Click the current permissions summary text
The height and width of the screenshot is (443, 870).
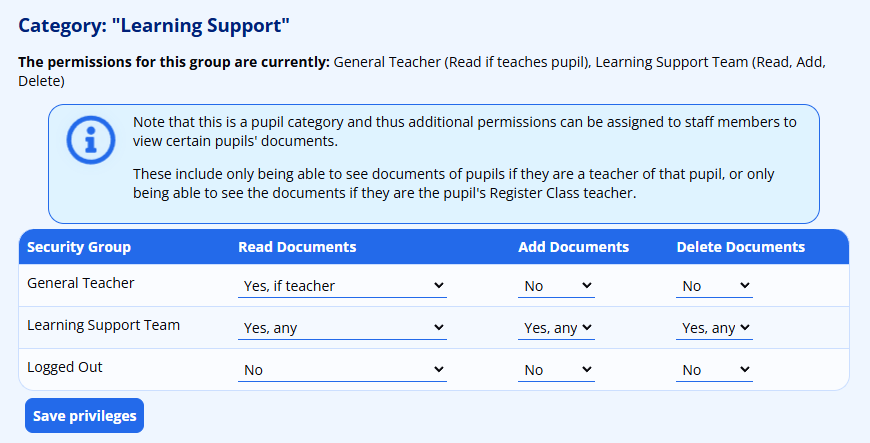coord(420,71)
